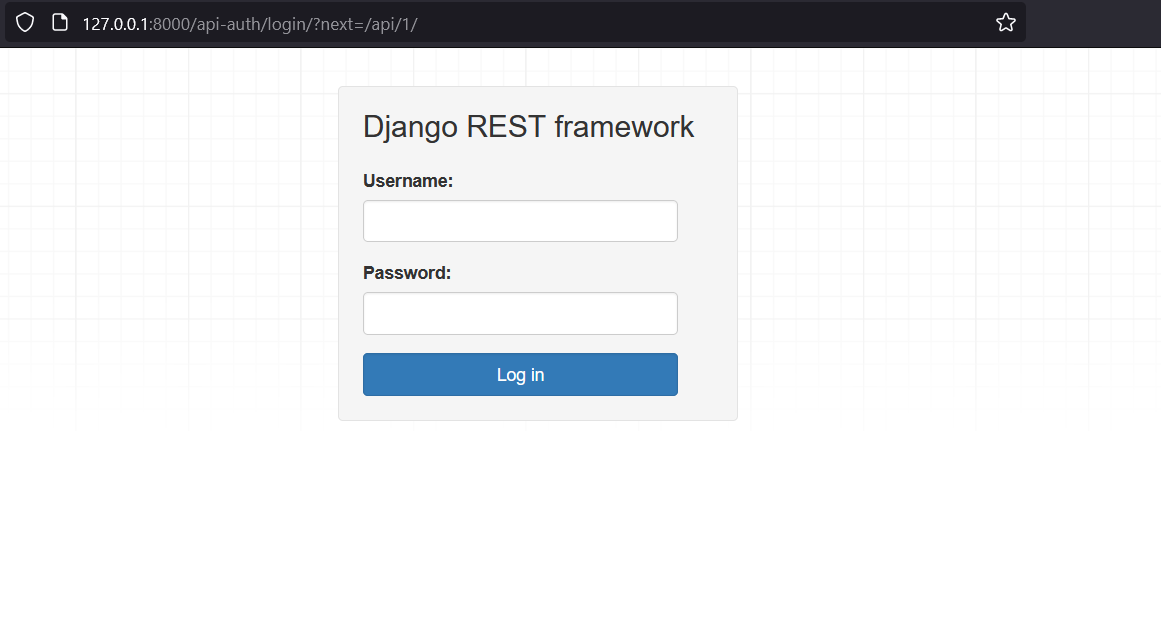Click the Django REST framework heading
This screenshot has height=619, width=1161.
(528, 127)
